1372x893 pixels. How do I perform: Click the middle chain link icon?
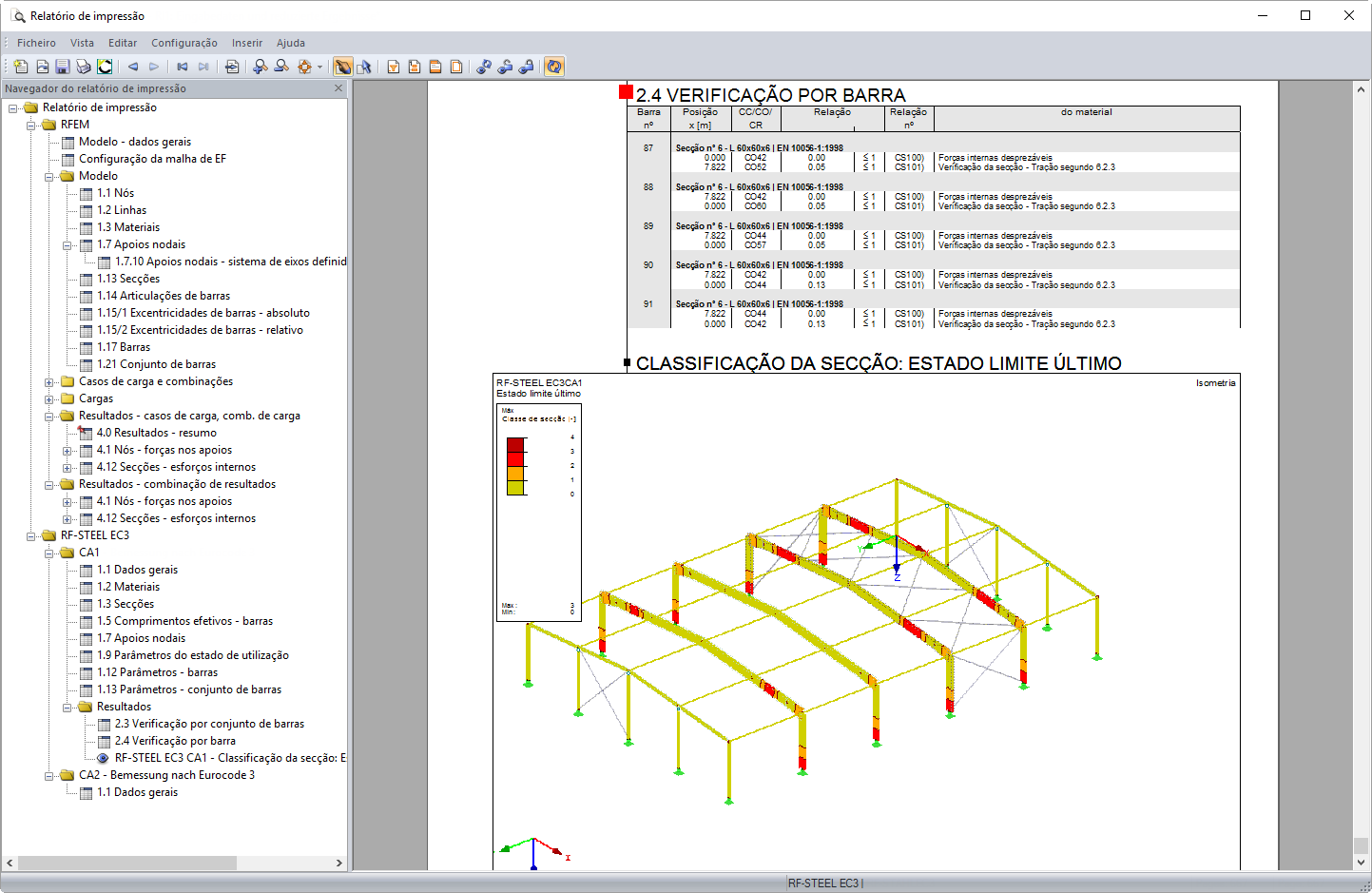(505, 67)
